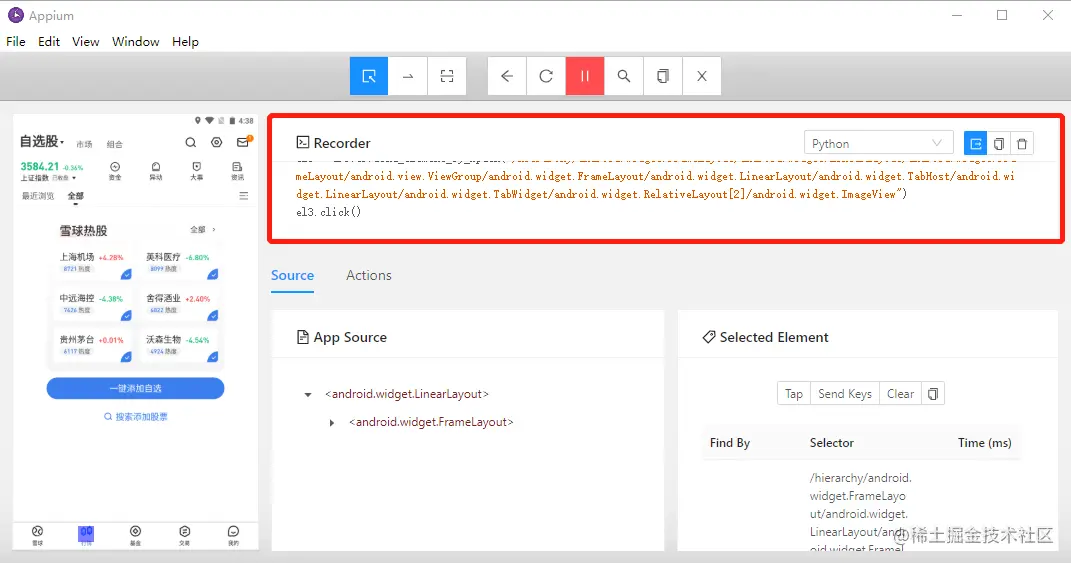
Task: Click the highlighted 行情 bottom nav icon
Action: point(86,535)
